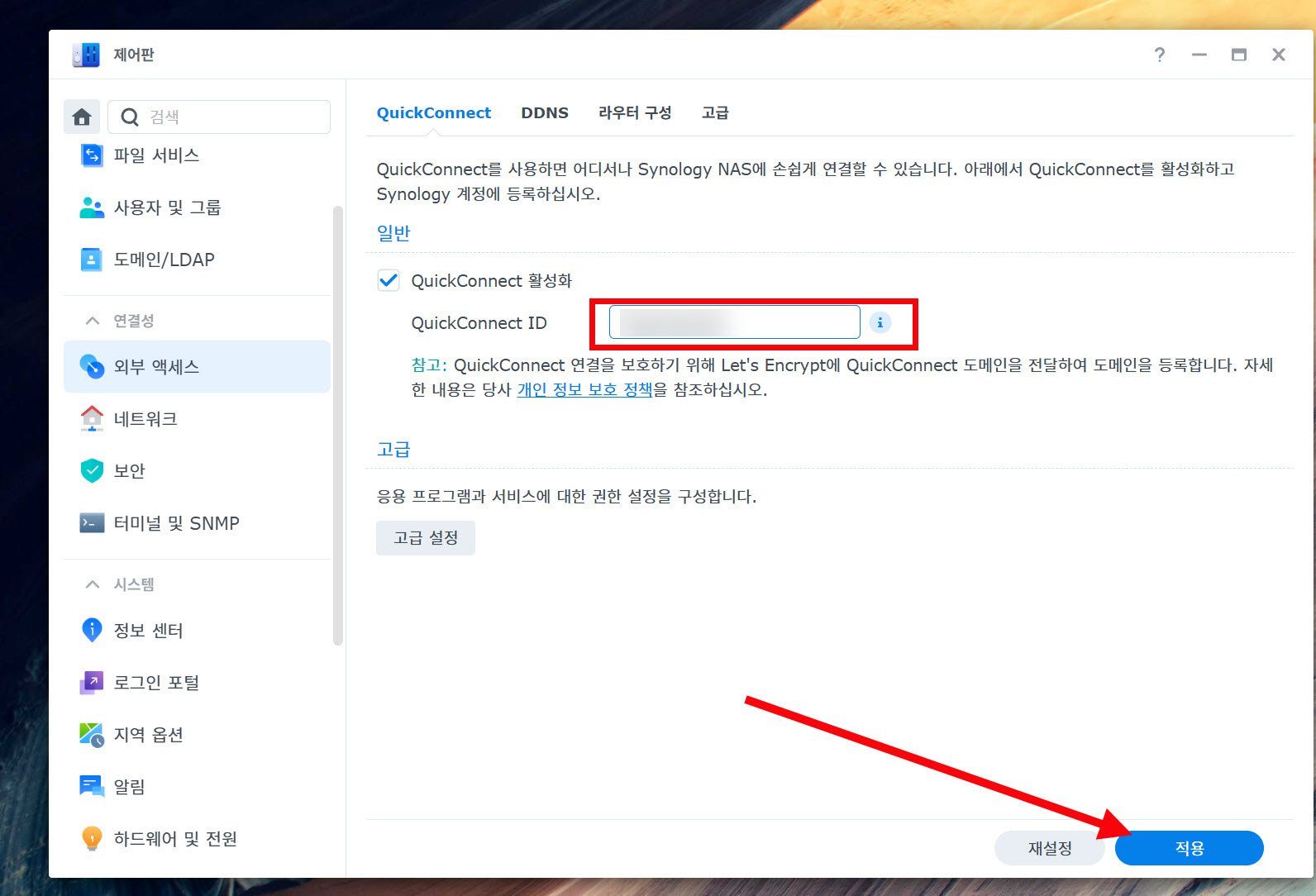Viewport: 1316px width, 896px height.
Task: Open 개인 정보 보호 정책 link
Action: pyautogui.click(x=584, y=389)
